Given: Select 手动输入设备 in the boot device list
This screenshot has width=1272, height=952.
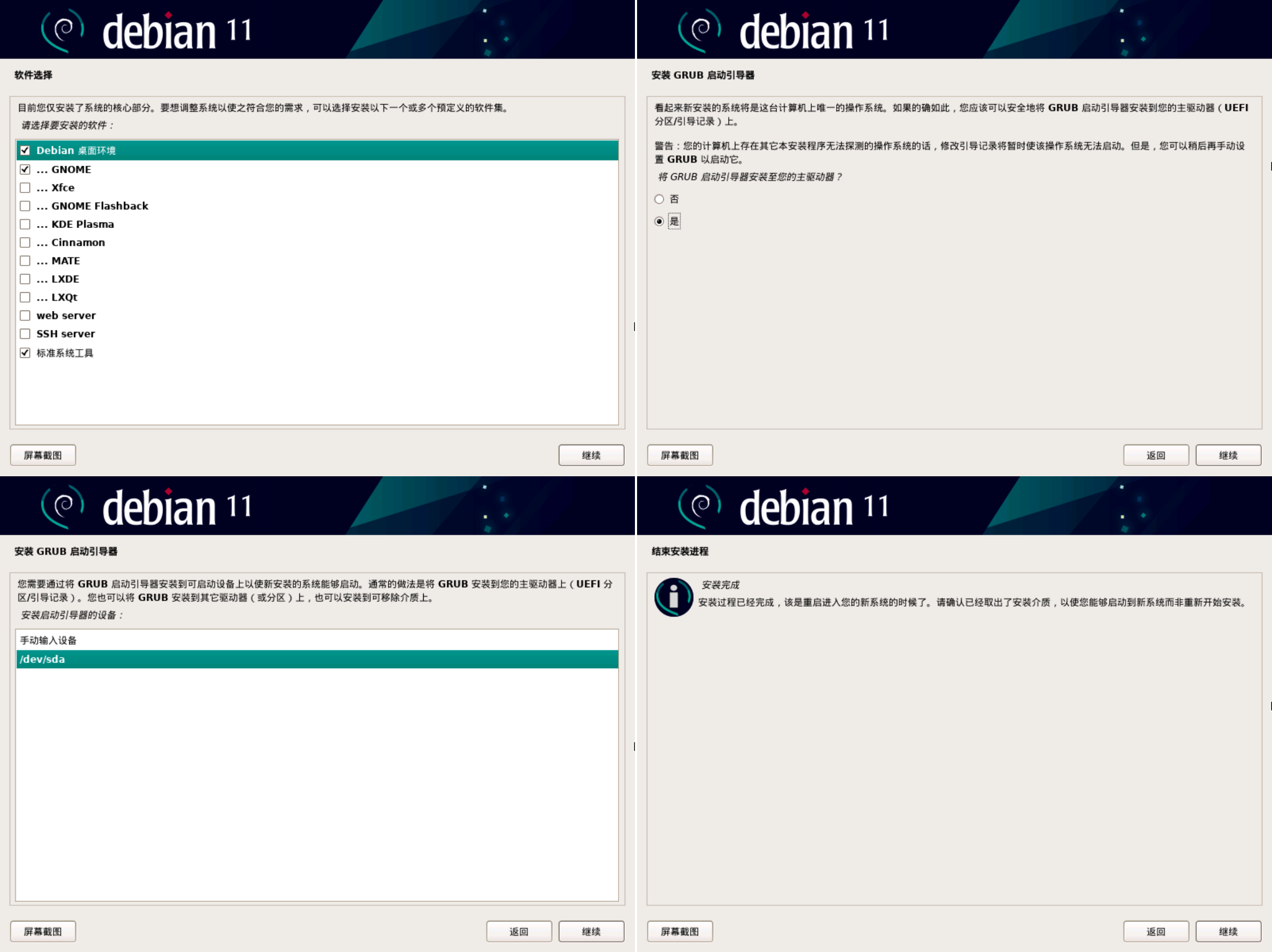Looking at the screenshot, I should tap(317, 640).
